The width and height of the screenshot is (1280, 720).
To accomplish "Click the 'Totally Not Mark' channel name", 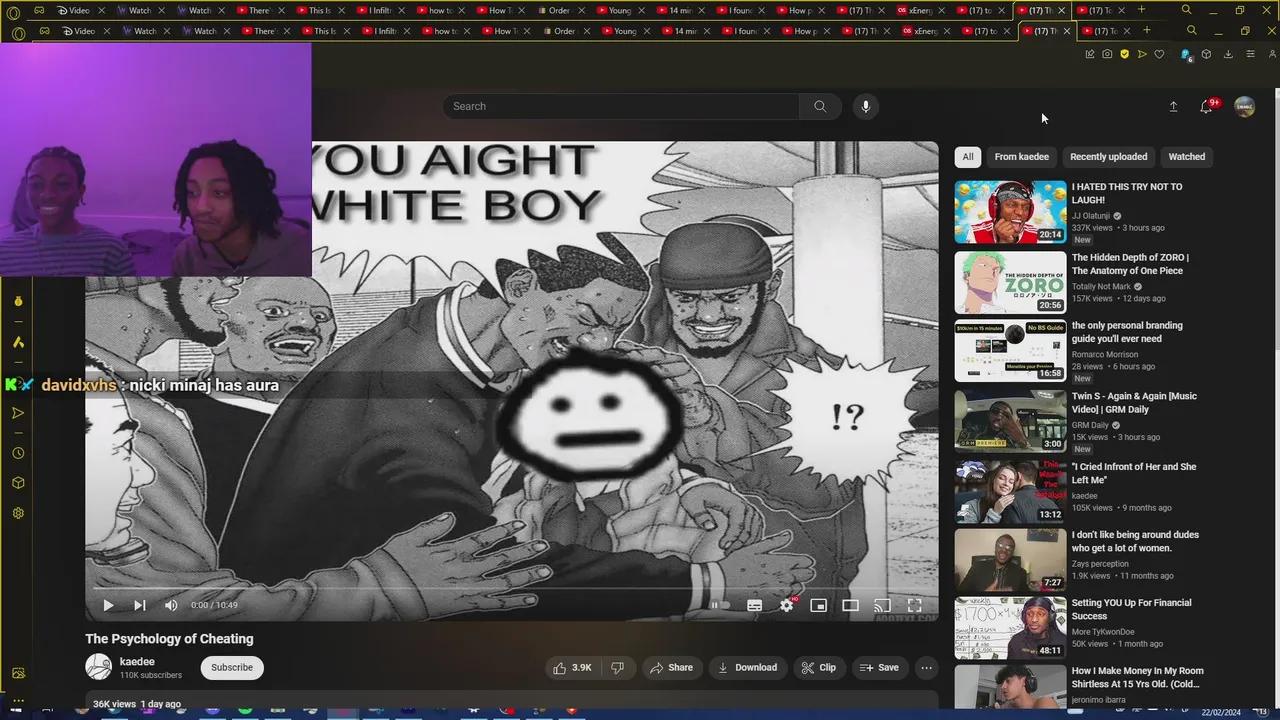I will 1101,287.
